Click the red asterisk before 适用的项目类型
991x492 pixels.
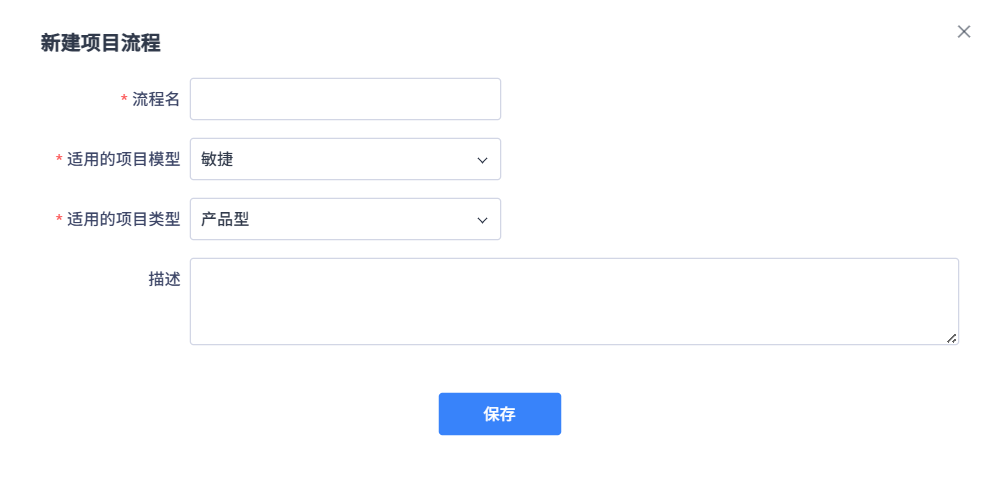point(59,220)
